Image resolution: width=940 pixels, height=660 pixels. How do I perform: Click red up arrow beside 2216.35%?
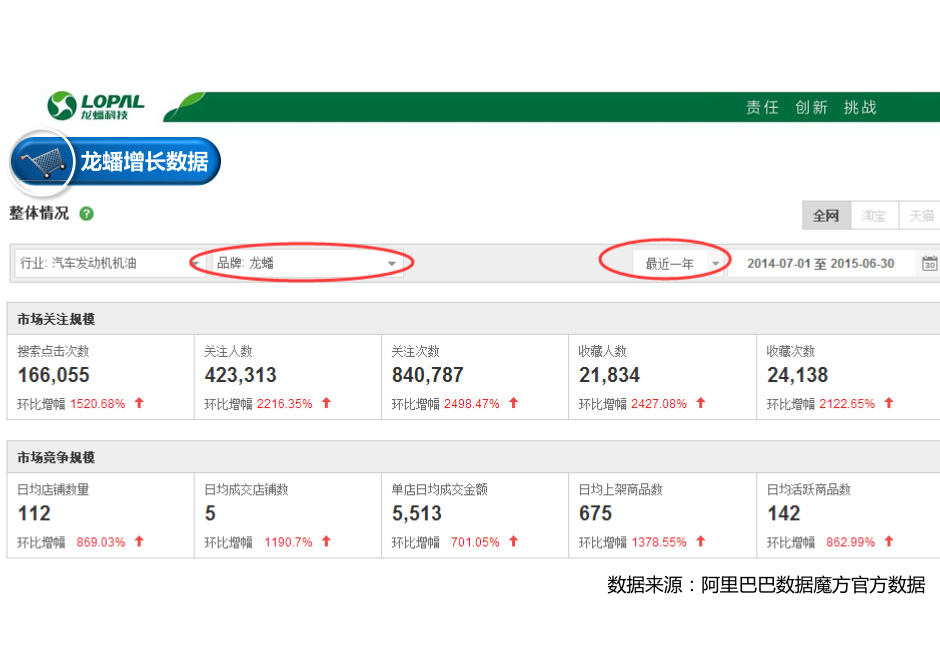326,403
